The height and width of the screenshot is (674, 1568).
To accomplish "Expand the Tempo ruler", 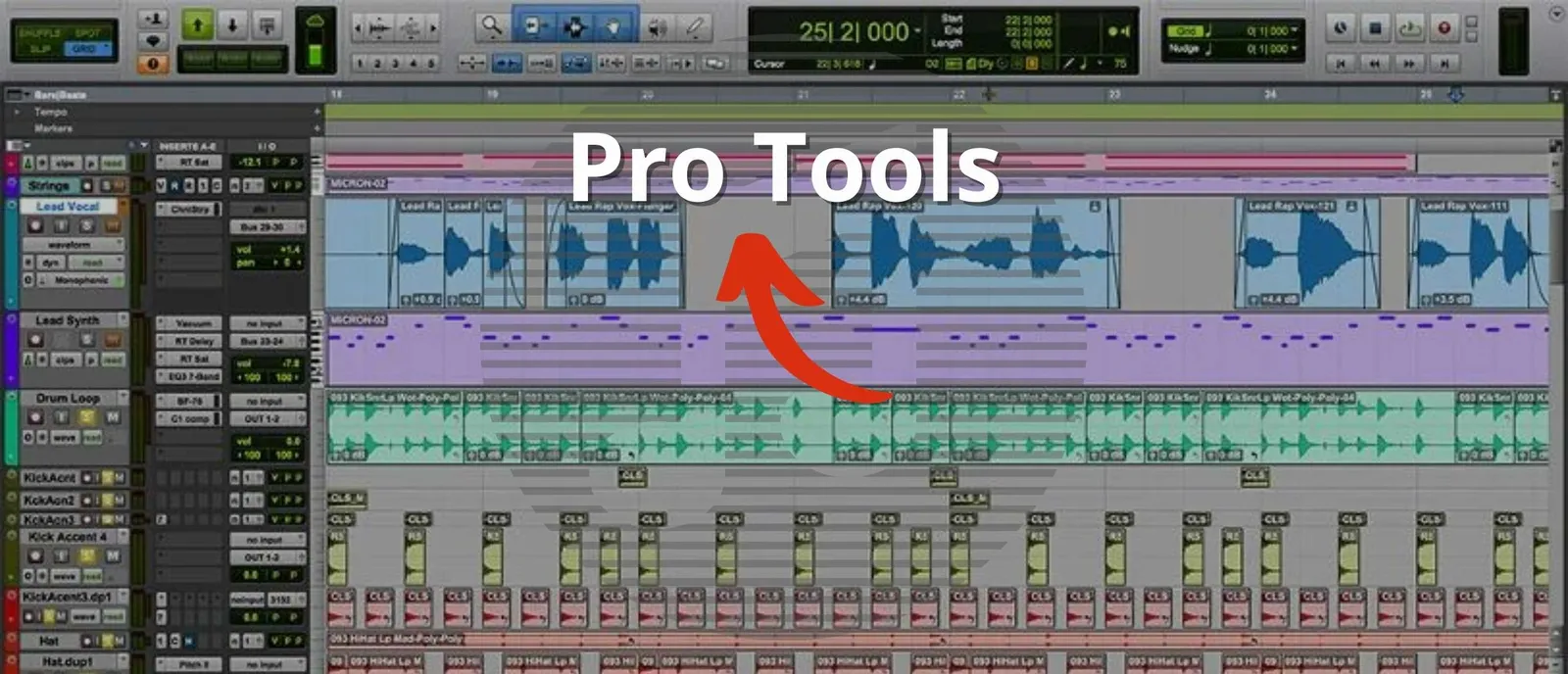I will click(17, 113).
